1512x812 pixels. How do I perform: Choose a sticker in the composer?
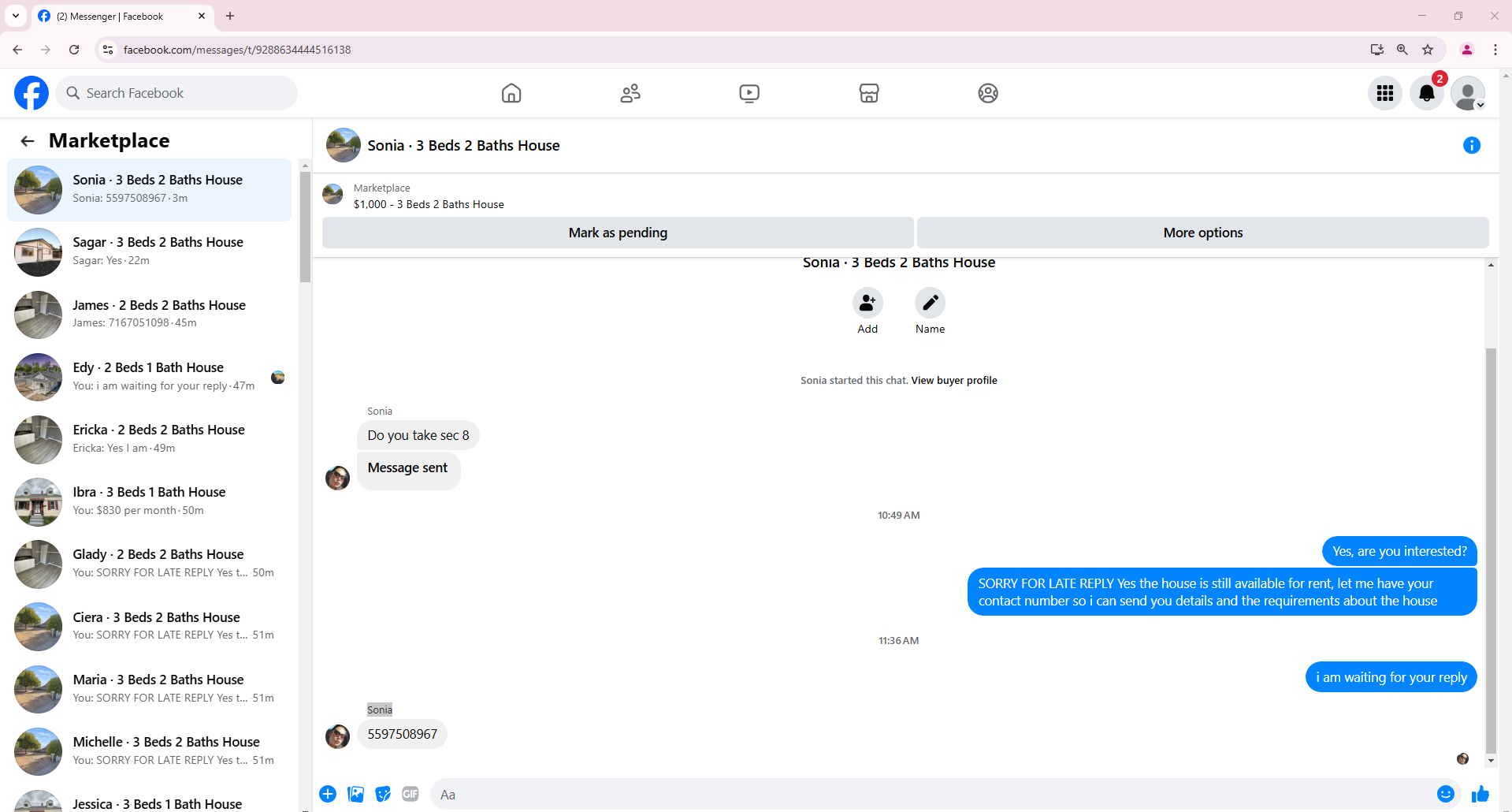pyautogui.click(x=383, y=794)
